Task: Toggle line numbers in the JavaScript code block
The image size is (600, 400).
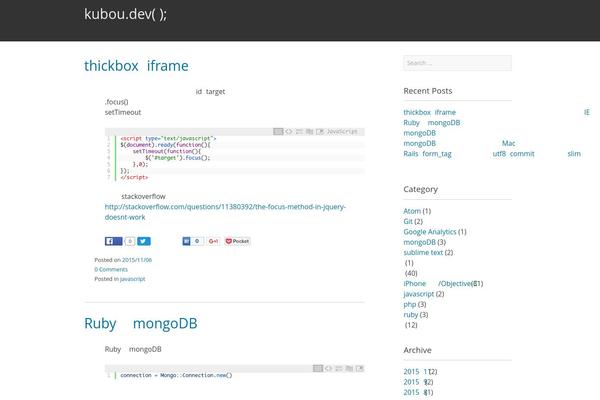Action: 278,132
